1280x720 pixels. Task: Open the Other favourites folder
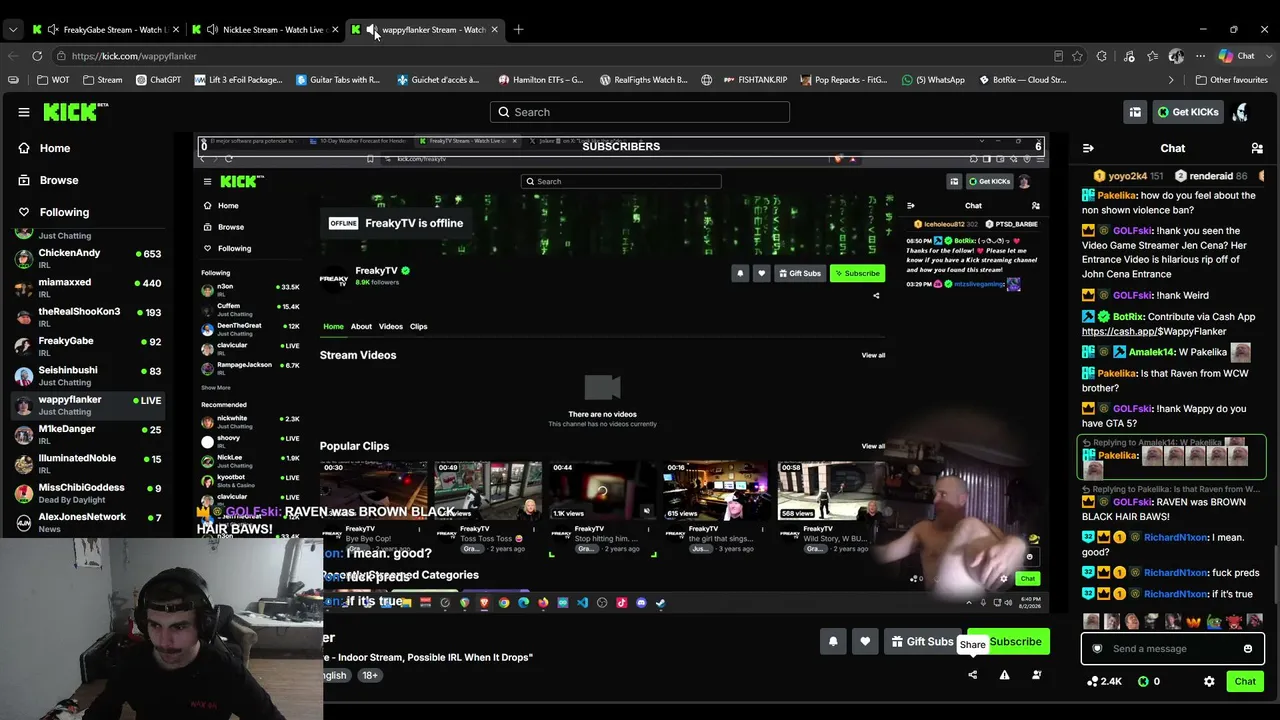[x=1231, y=80]
